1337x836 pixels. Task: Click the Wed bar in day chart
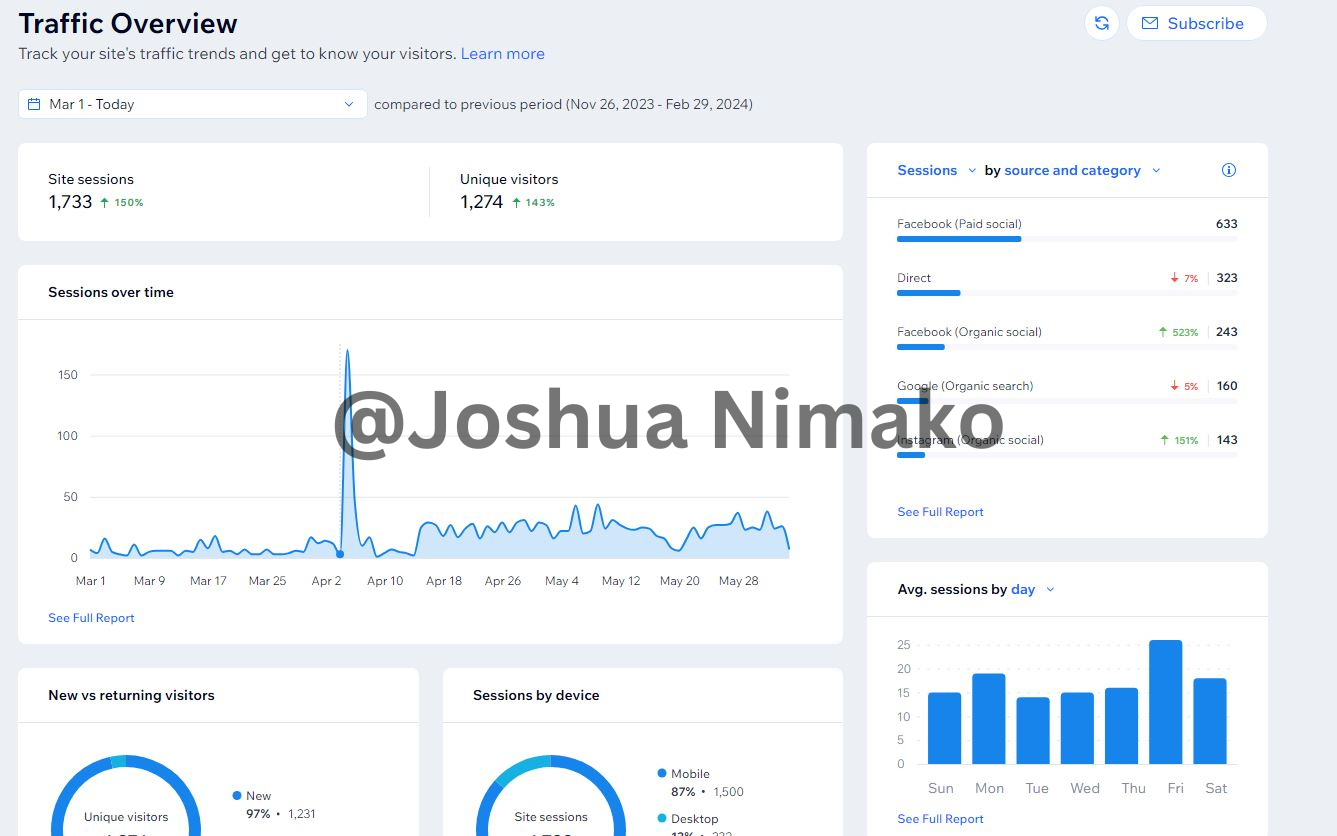pos(1077,728)
